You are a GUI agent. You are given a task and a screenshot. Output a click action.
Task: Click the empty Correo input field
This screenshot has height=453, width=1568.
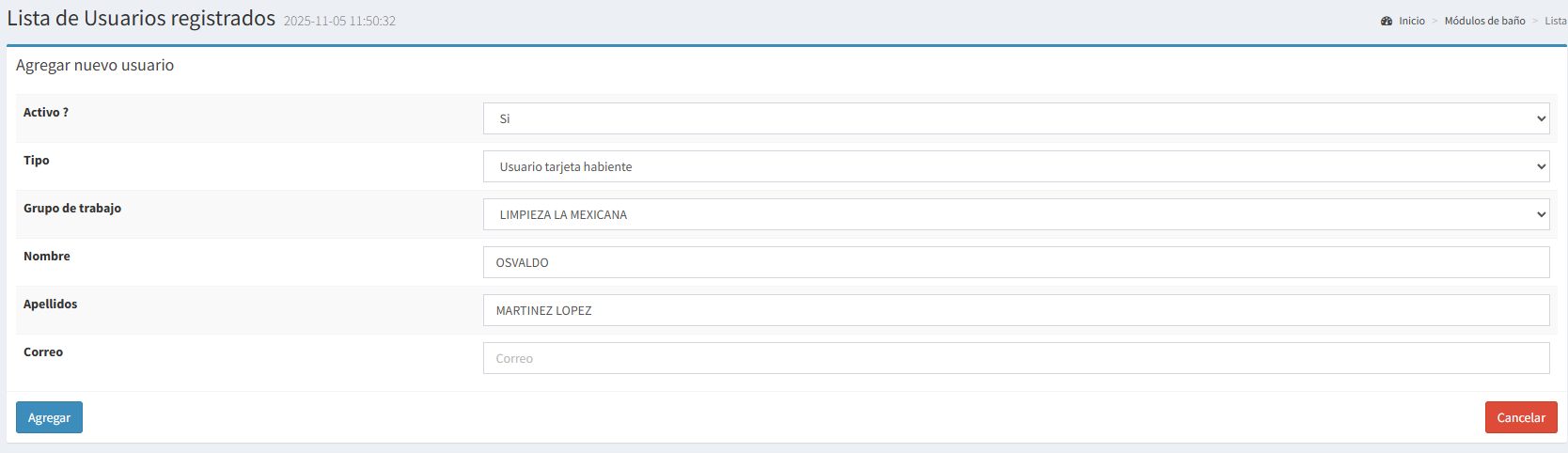1015,358
